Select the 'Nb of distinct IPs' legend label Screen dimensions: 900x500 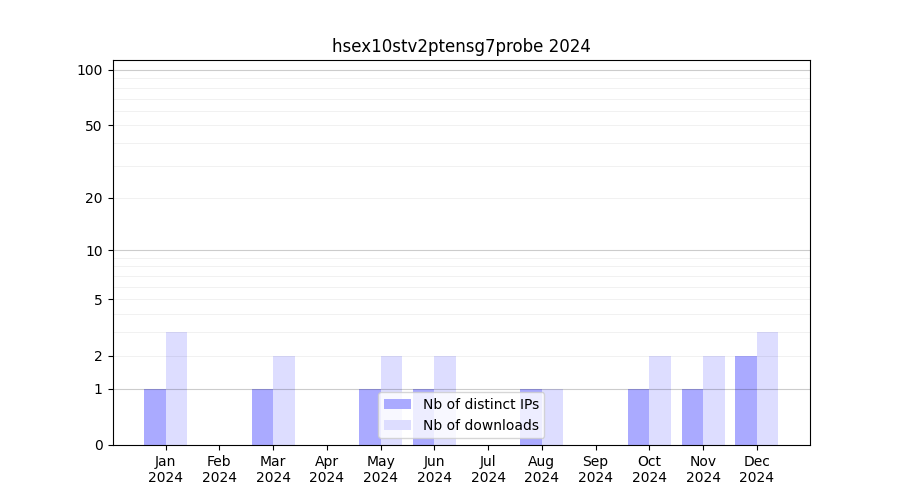coord(480,404)
